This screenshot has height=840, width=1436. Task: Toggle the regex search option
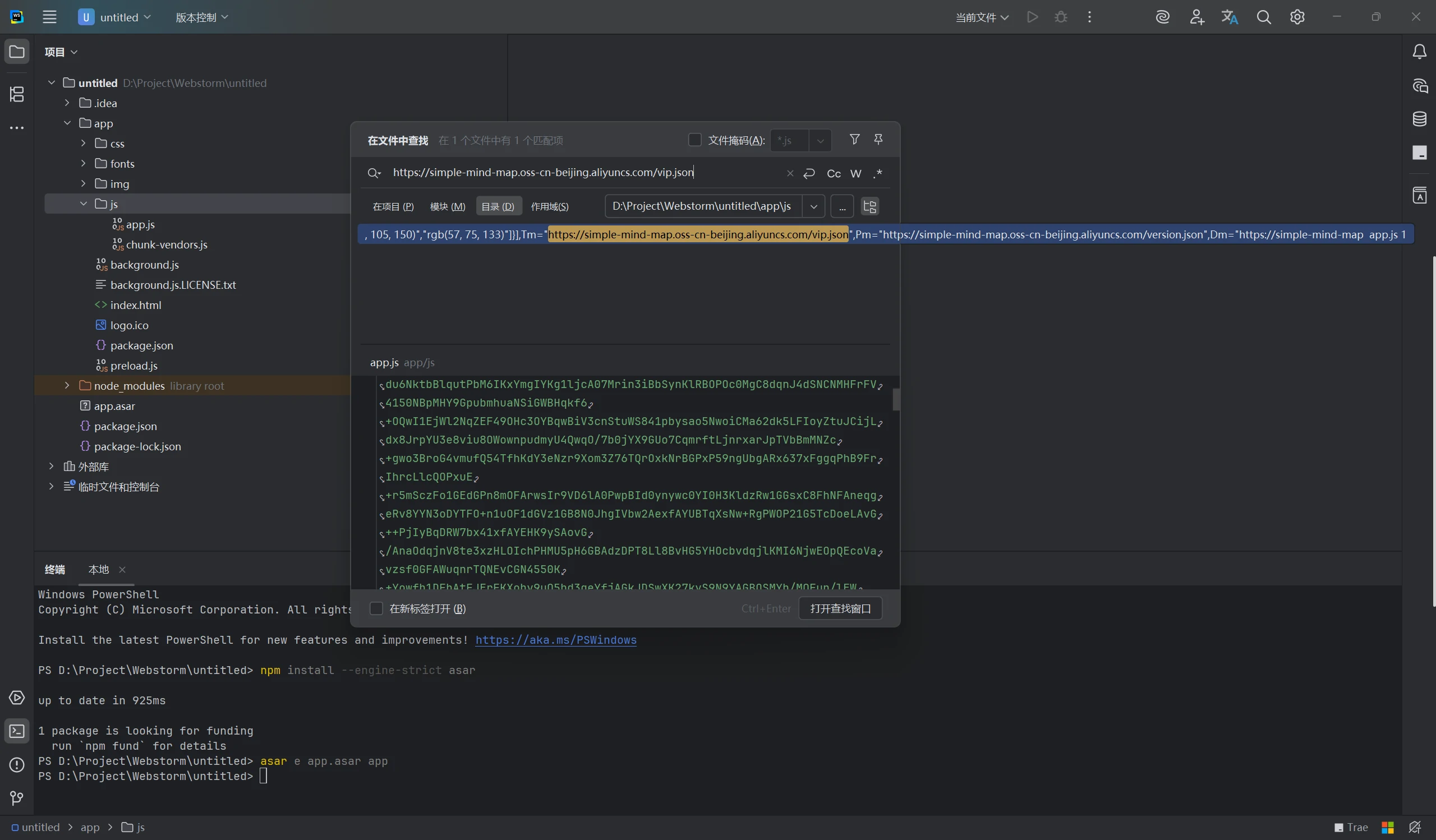[x=877, y=173]
